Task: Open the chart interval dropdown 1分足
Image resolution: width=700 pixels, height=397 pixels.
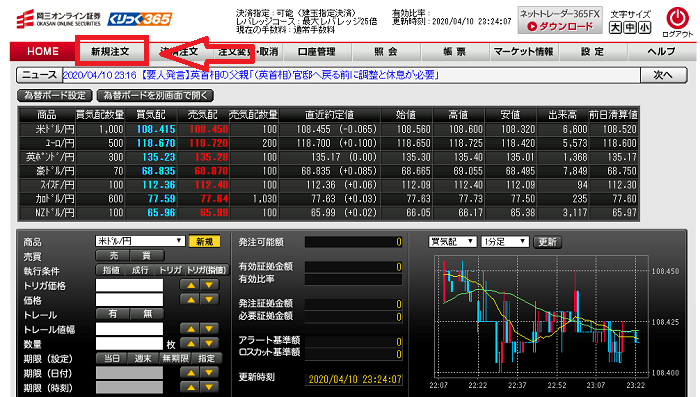Action: 505,242
